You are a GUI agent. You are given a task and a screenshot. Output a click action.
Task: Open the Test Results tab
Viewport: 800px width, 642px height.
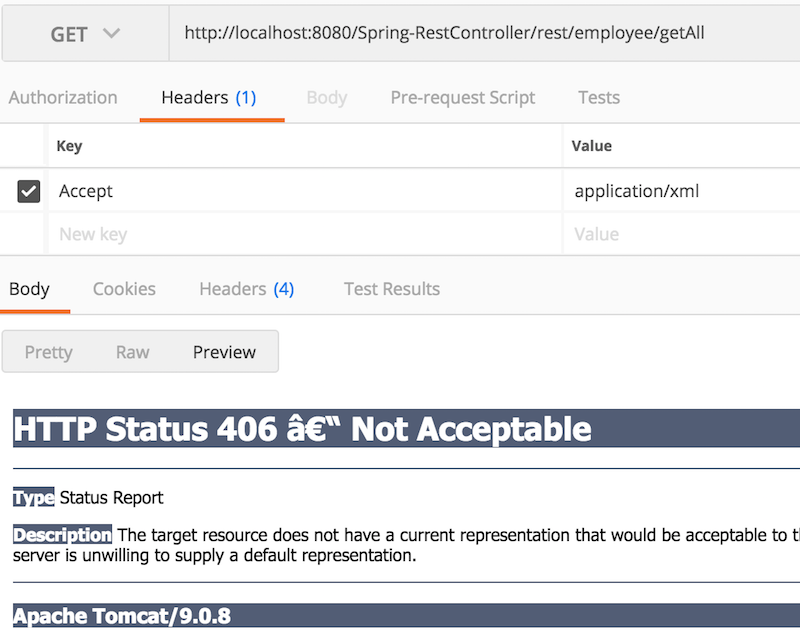pos(392,289)
